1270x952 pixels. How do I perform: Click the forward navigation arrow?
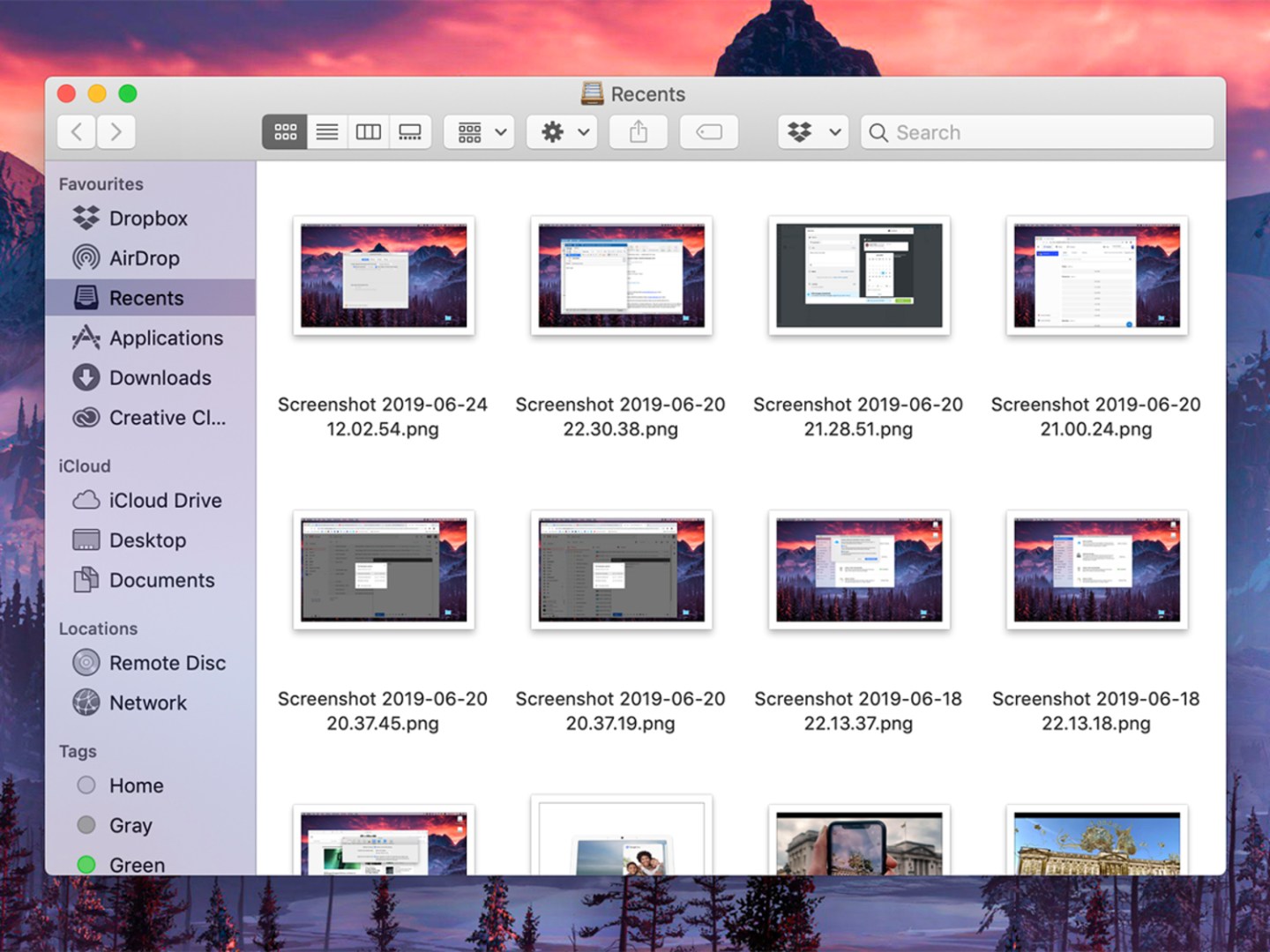tap(116, 131)
